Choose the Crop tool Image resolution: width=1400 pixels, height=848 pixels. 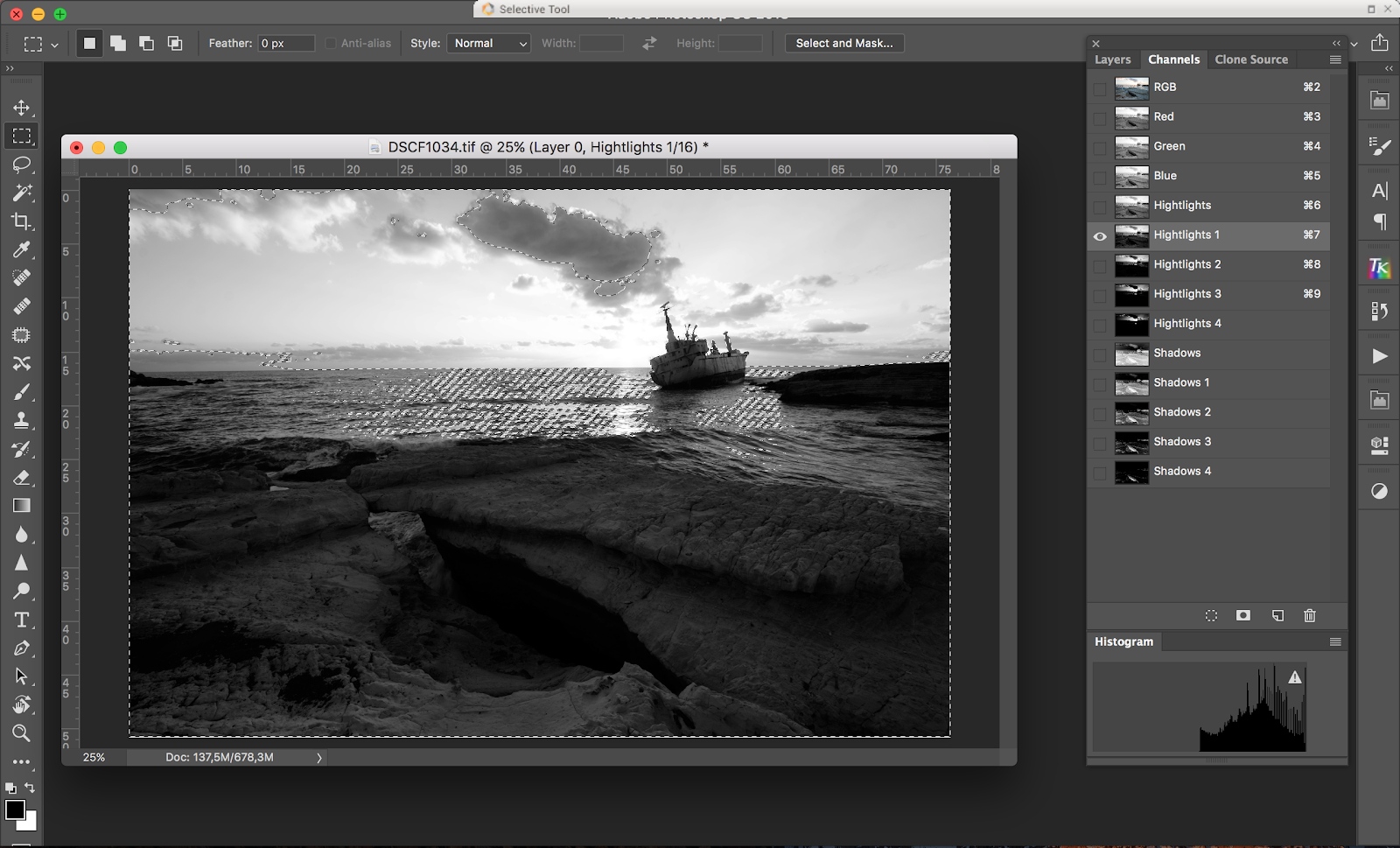pos(22,221)
